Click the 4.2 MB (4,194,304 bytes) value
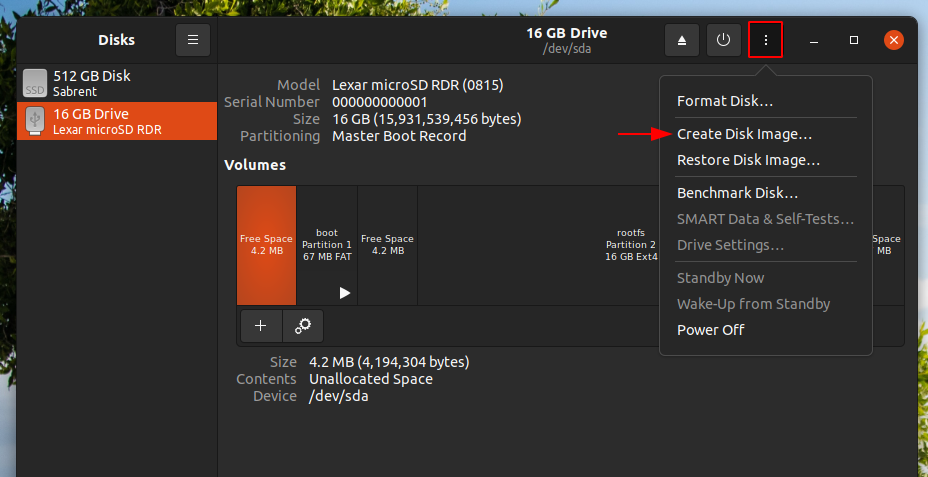Screen dimensions: 928x477 pos(389,362)
